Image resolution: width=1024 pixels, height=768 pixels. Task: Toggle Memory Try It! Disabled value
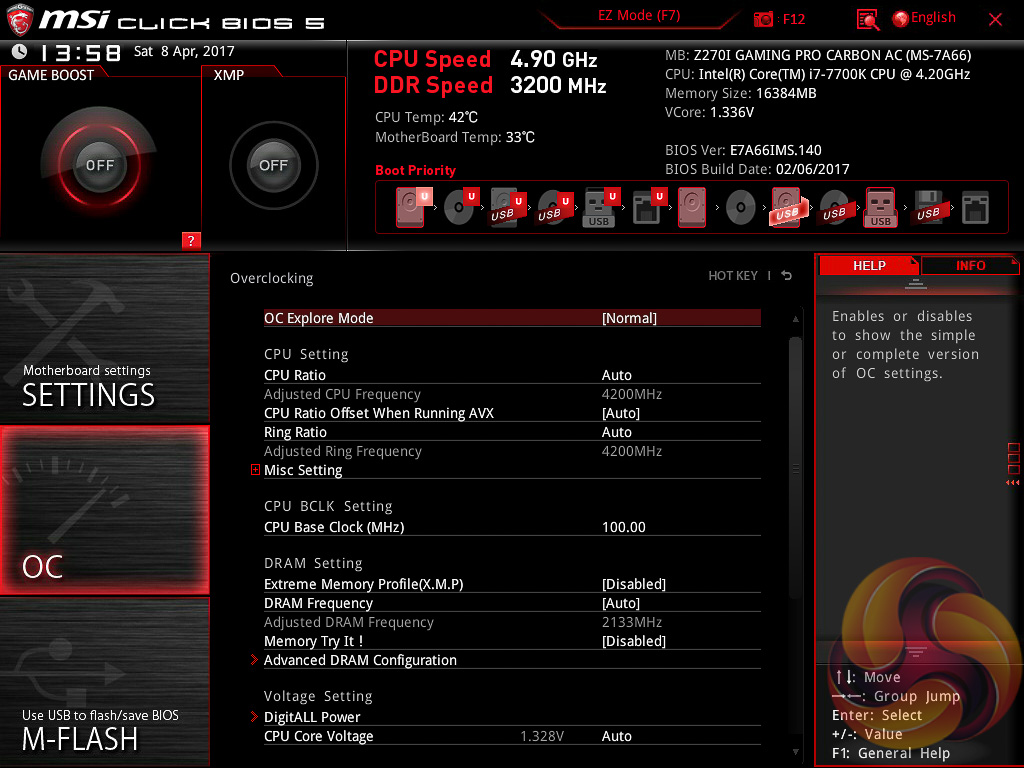click(x=633, y=641)
